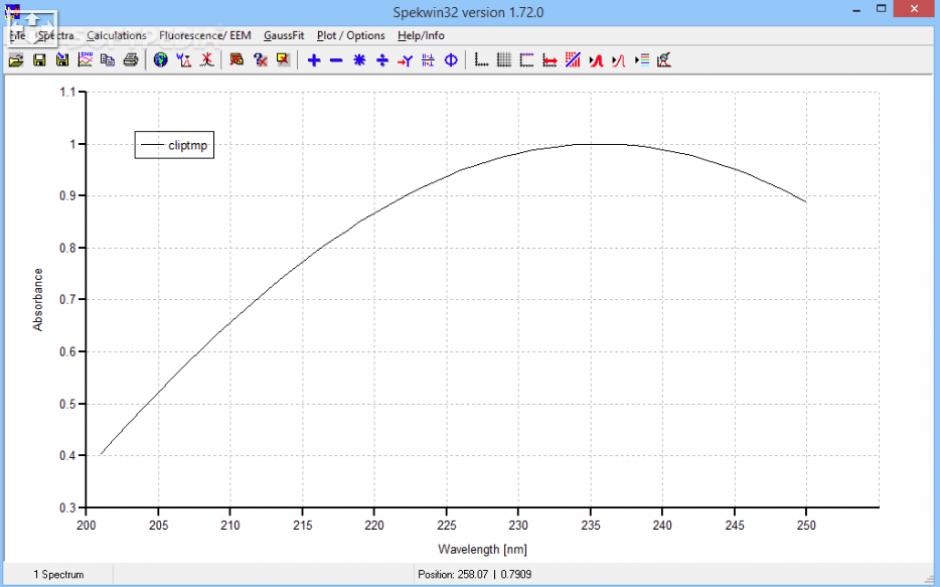Click the yellow note icon with red frame
940x587 pixels.
(x=283, y=60)
